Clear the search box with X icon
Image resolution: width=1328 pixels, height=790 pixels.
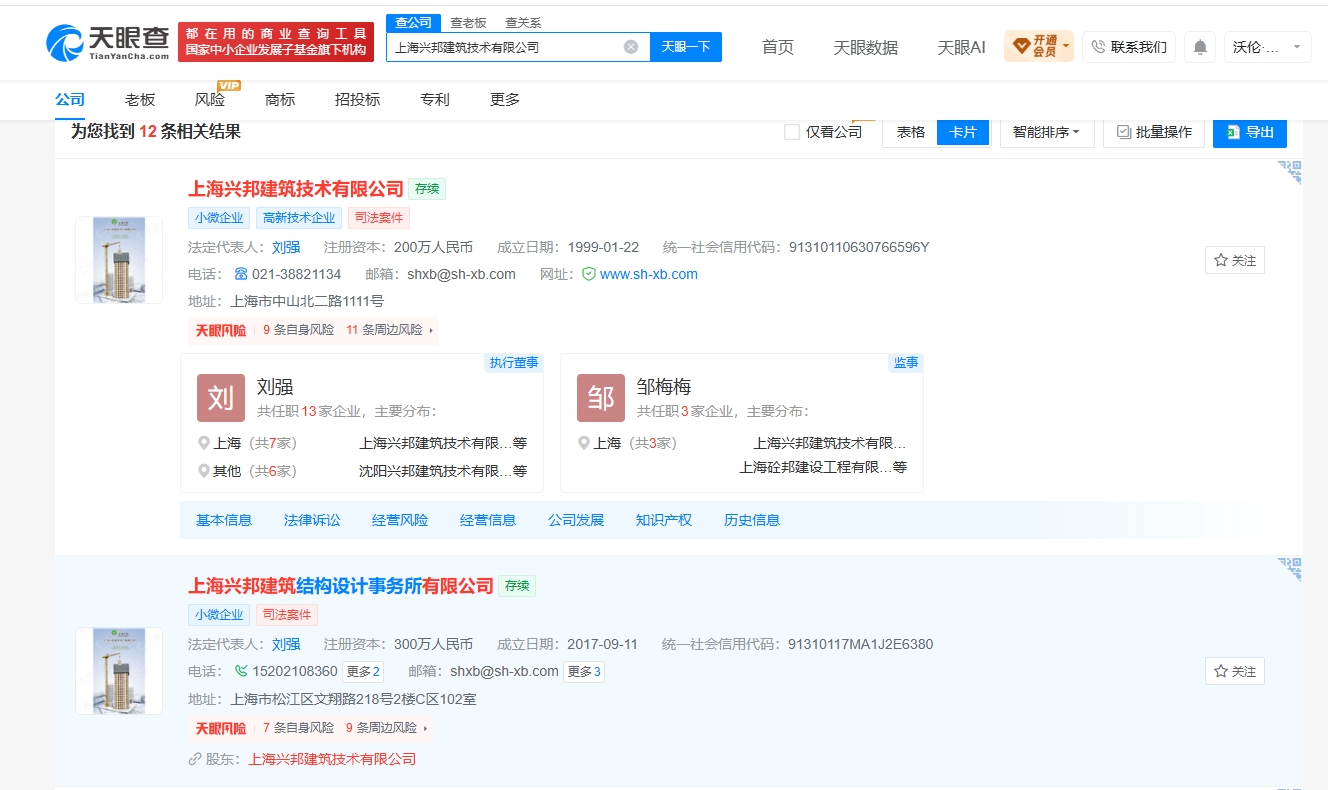[x=631, y=47]
